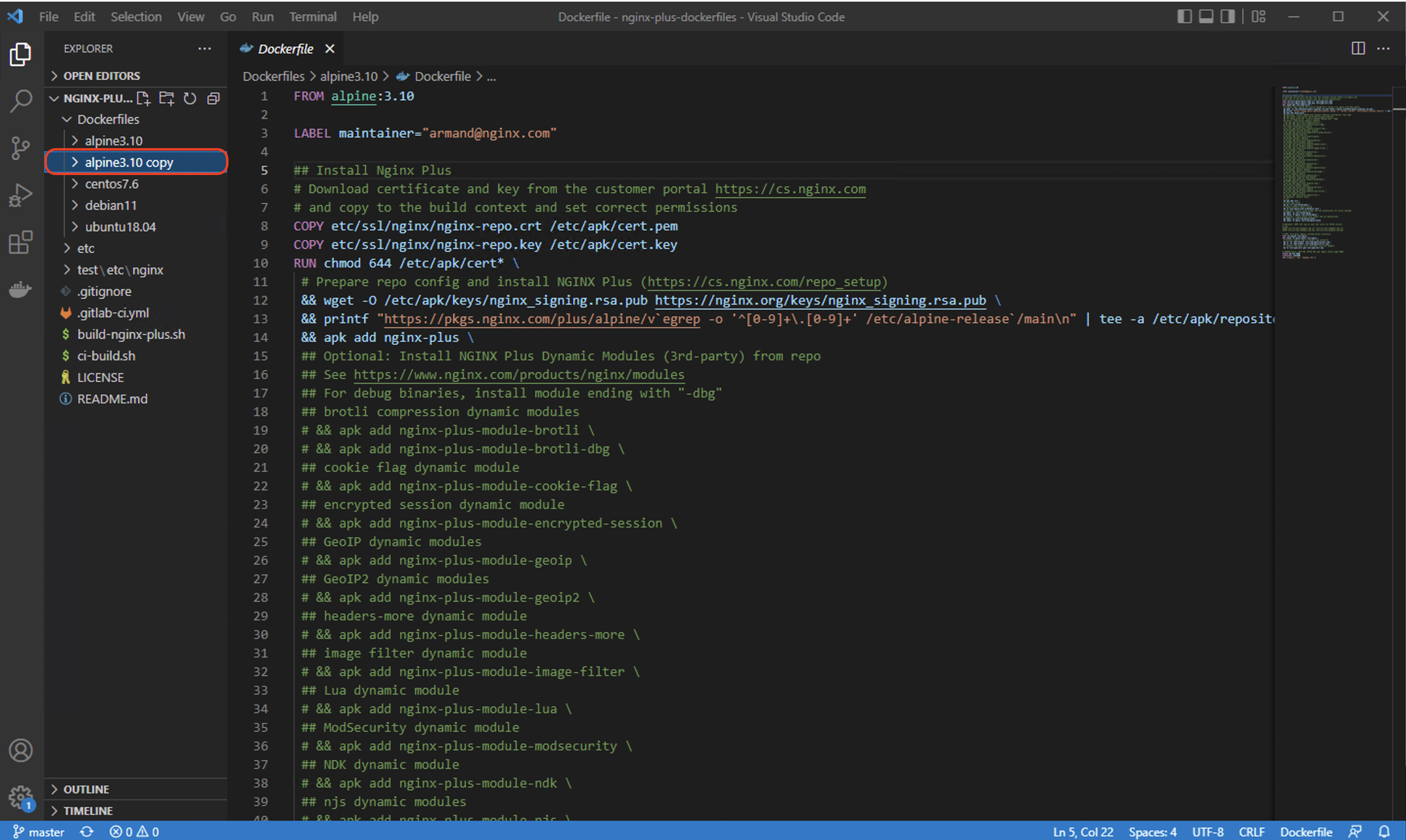Expand the debian11 folder
This screenshot has width=1406, height=840.
tap(136, 205)
